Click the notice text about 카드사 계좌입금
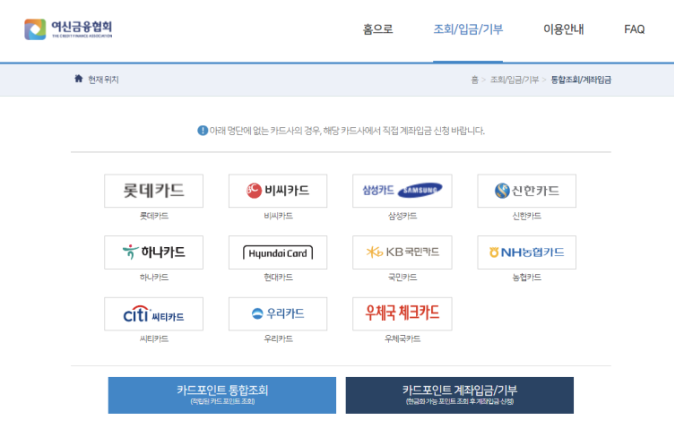The width and height of the screenshot is (674, 429). click(347, 130)
